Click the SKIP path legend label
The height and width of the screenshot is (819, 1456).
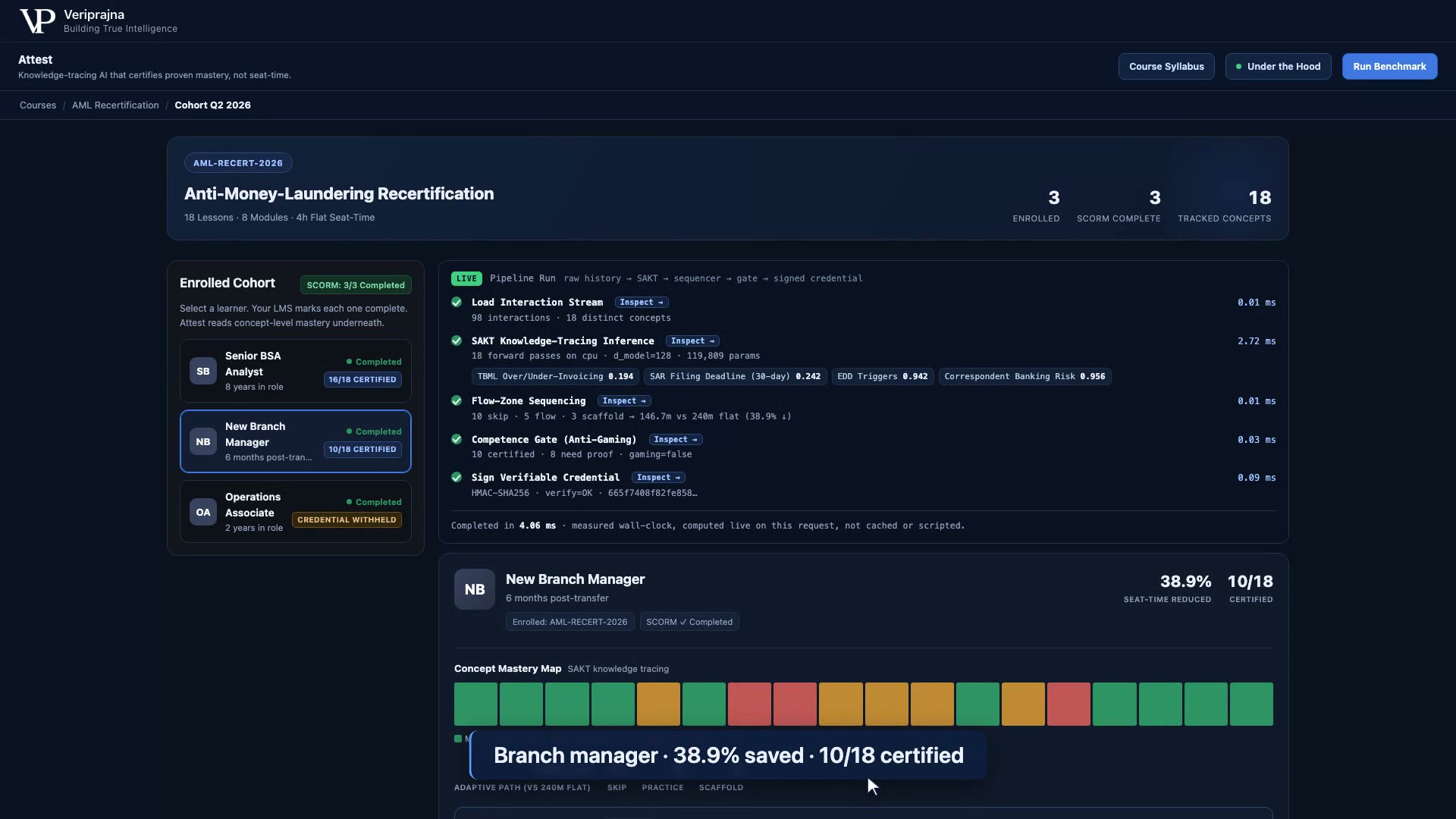[617, 788]
